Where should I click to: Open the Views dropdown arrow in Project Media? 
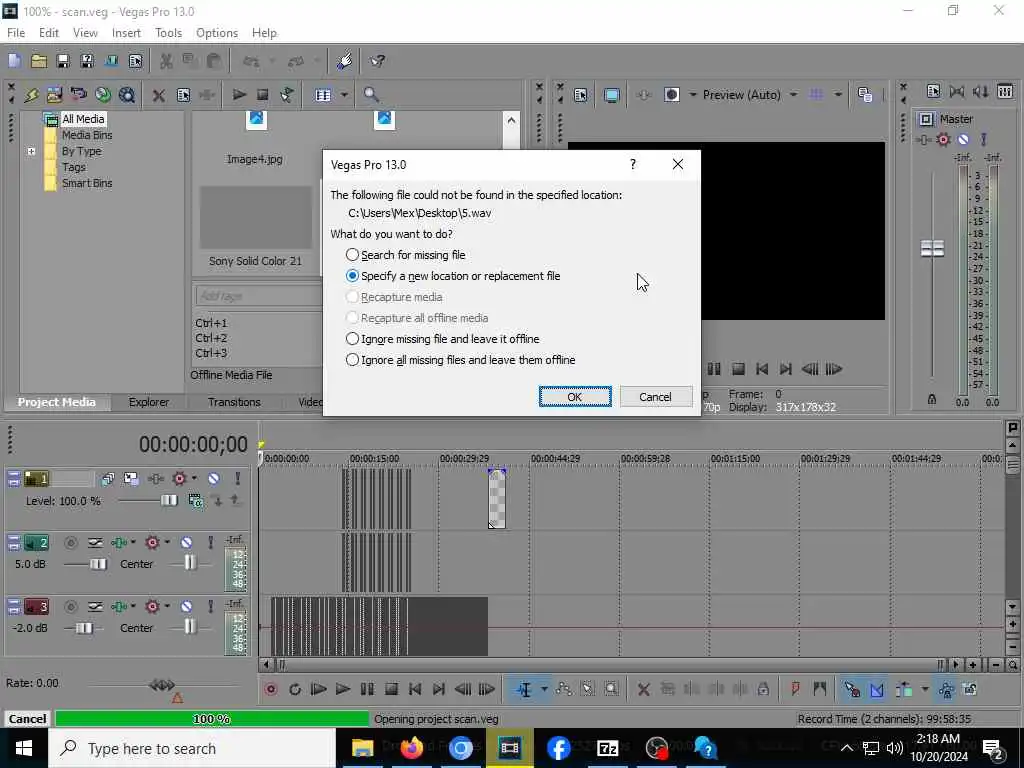(344, 95)
